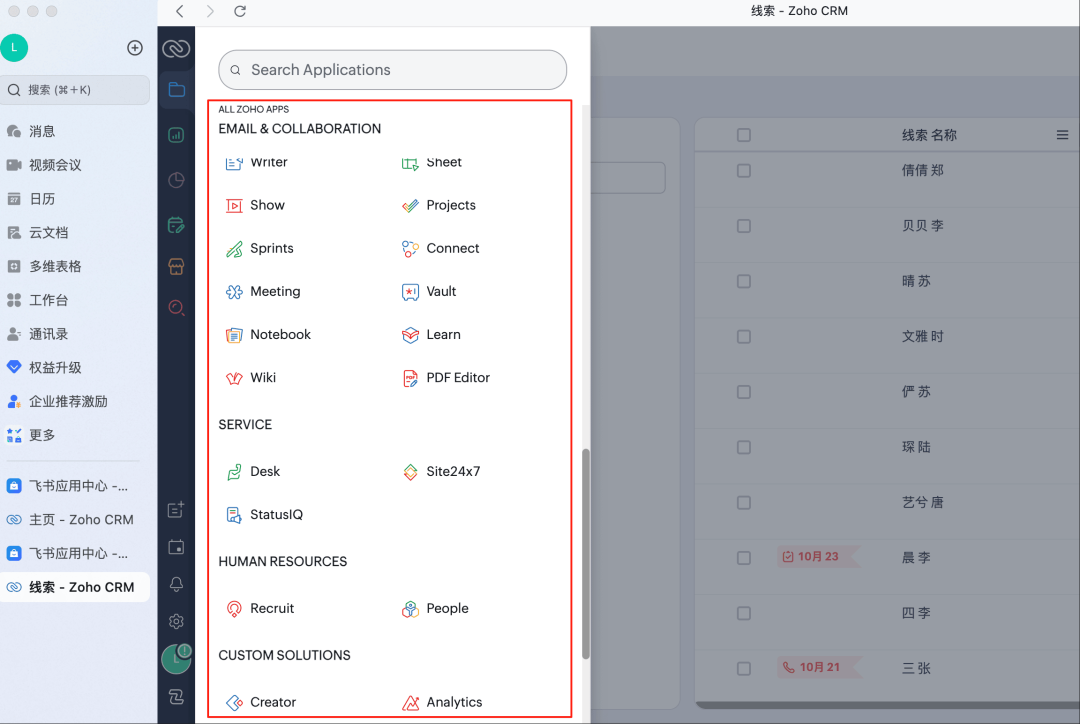Open the settings gear in CRM sidebar
Image resolution: width=1080 pixels, height=724 pixels.
click(x=176, y=621)
